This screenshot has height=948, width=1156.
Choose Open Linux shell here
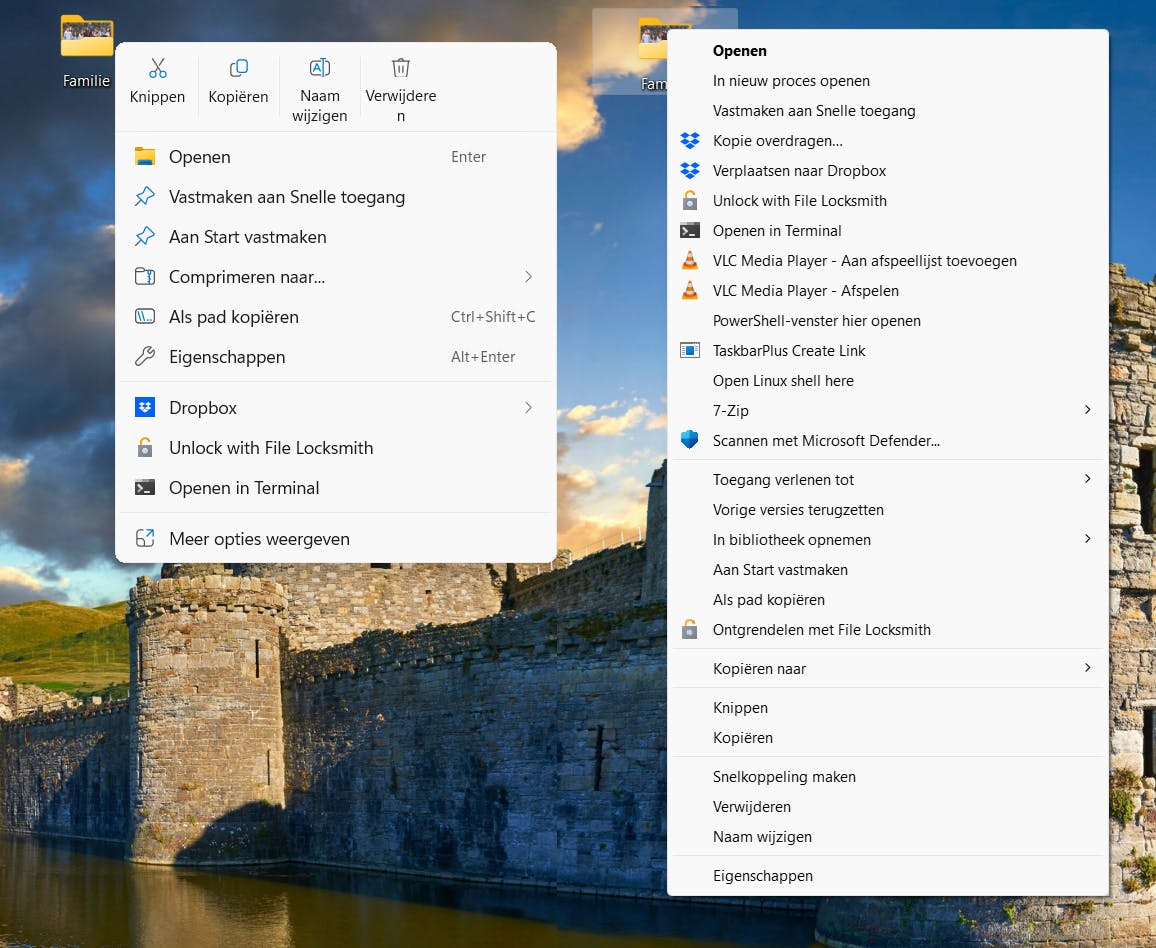point(782,381)
